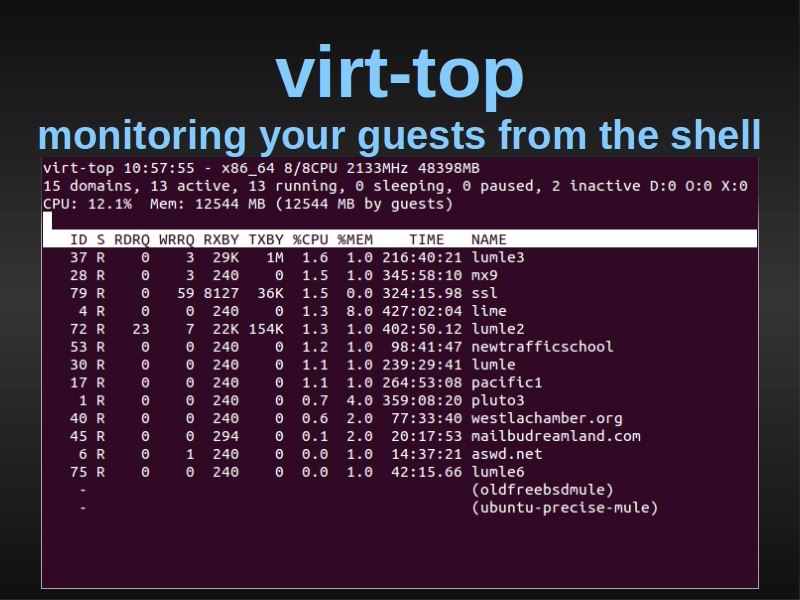Select the guest name aswd.net

coord(507,454)
